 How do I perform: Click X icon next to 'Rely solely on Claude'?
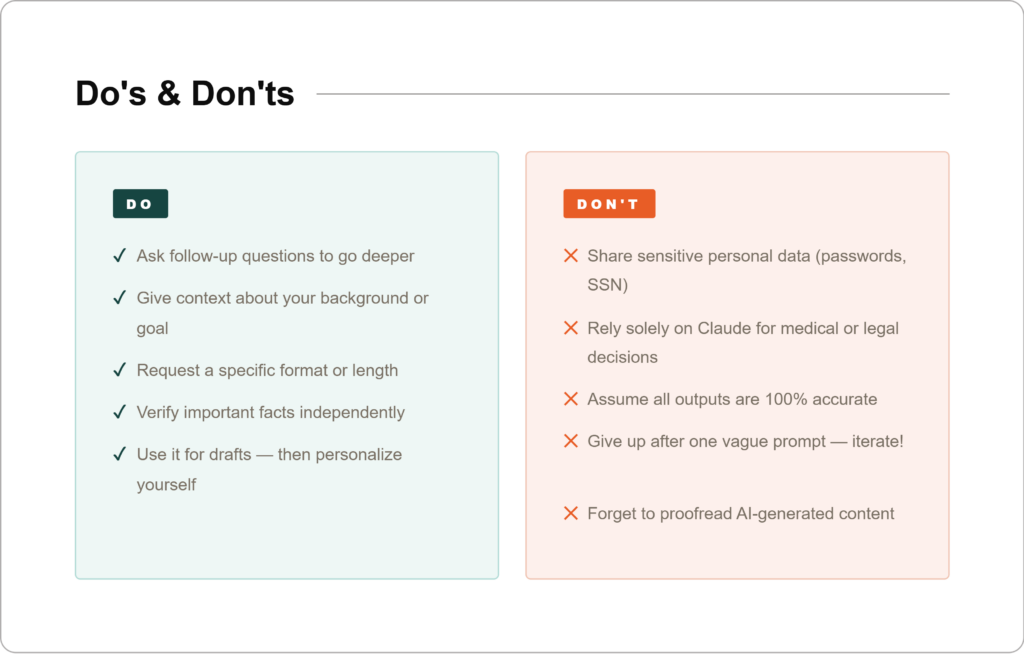point(571,328)
